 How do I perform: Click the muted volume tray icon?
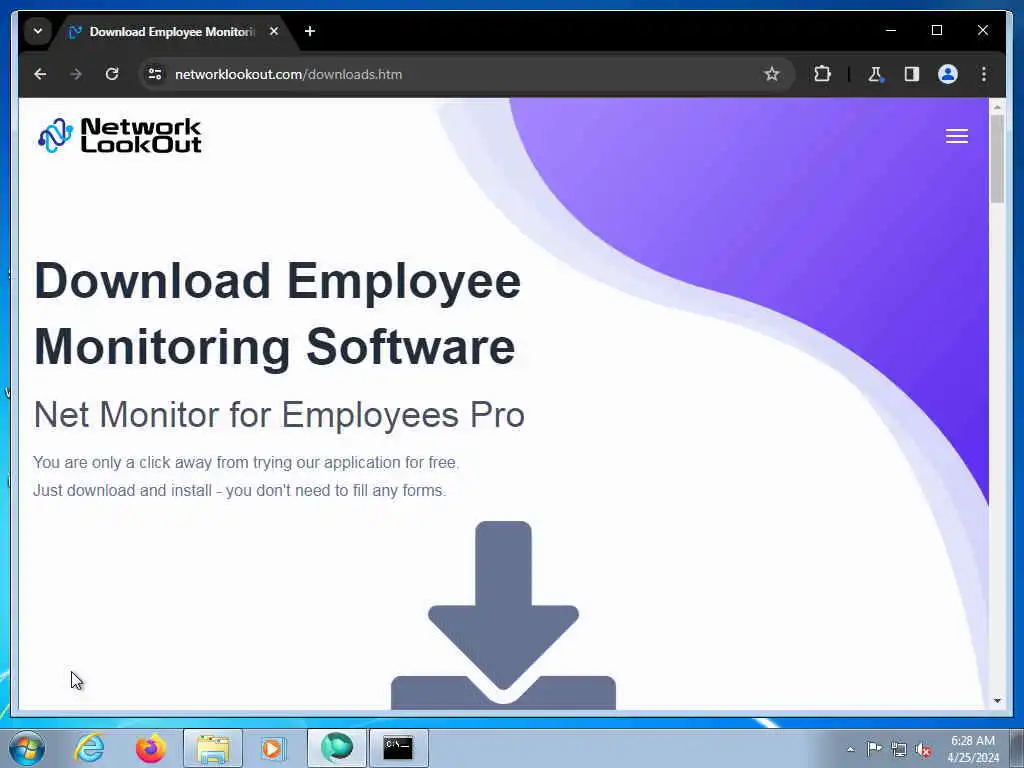923,749
